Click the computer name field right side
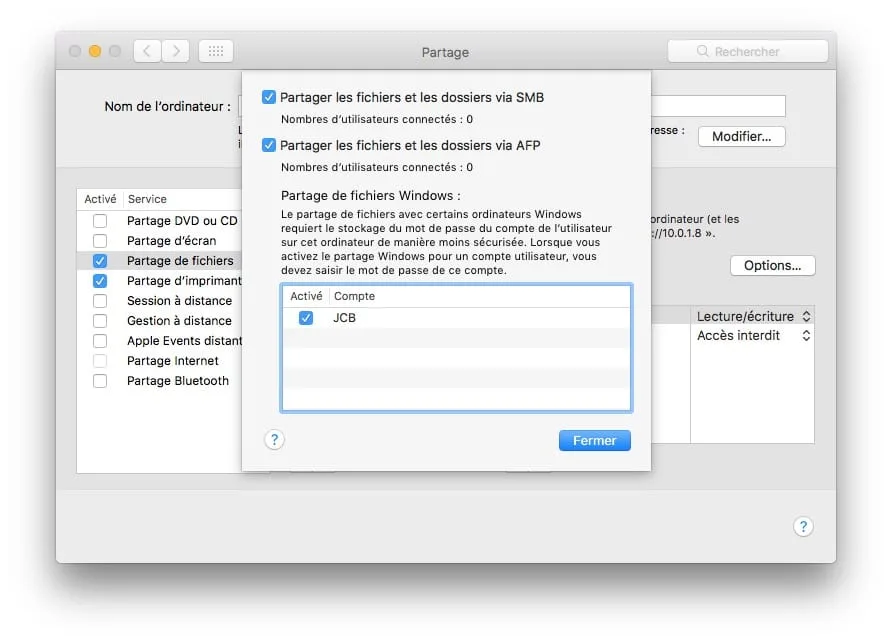This screenshot has width=892, height=643. (718, 106)
